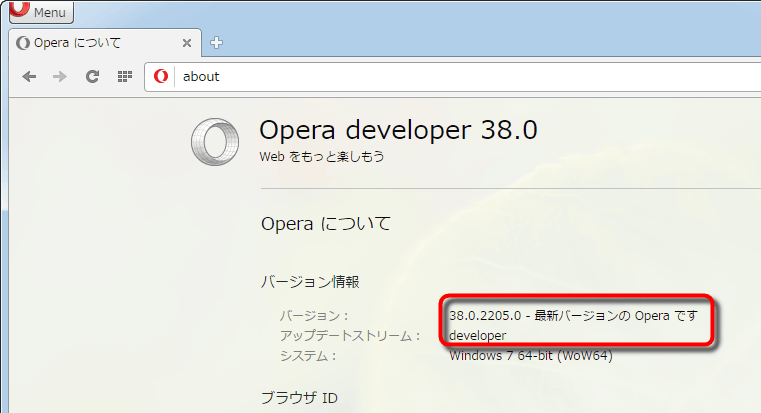
Task: Click the 'Opera について' page heading
Action: click(x=326, y=224)
